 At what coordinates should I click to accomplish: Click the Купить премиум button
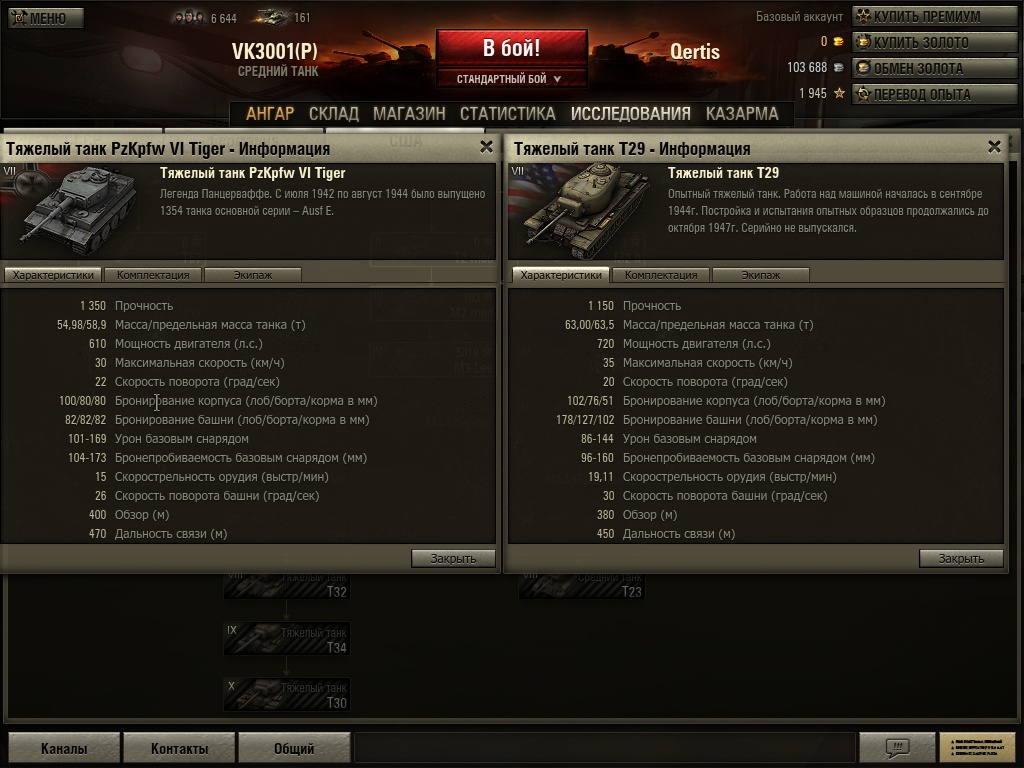click(935, 16)
